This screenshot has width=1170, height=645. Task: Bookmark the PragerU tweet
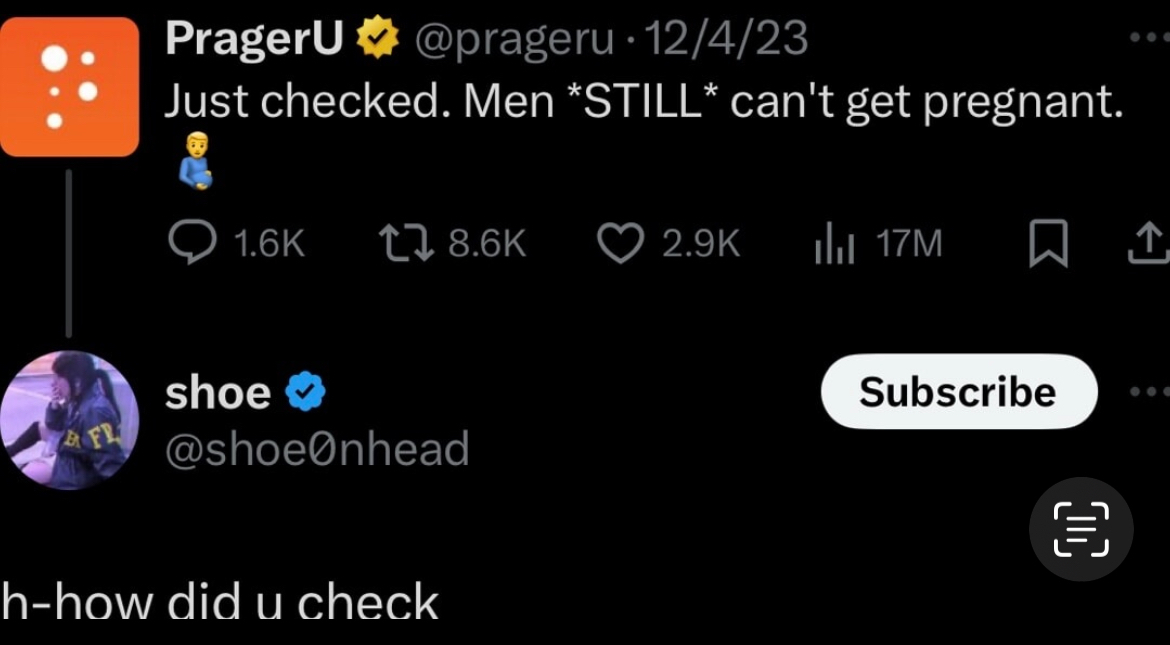coord(1048,244)
